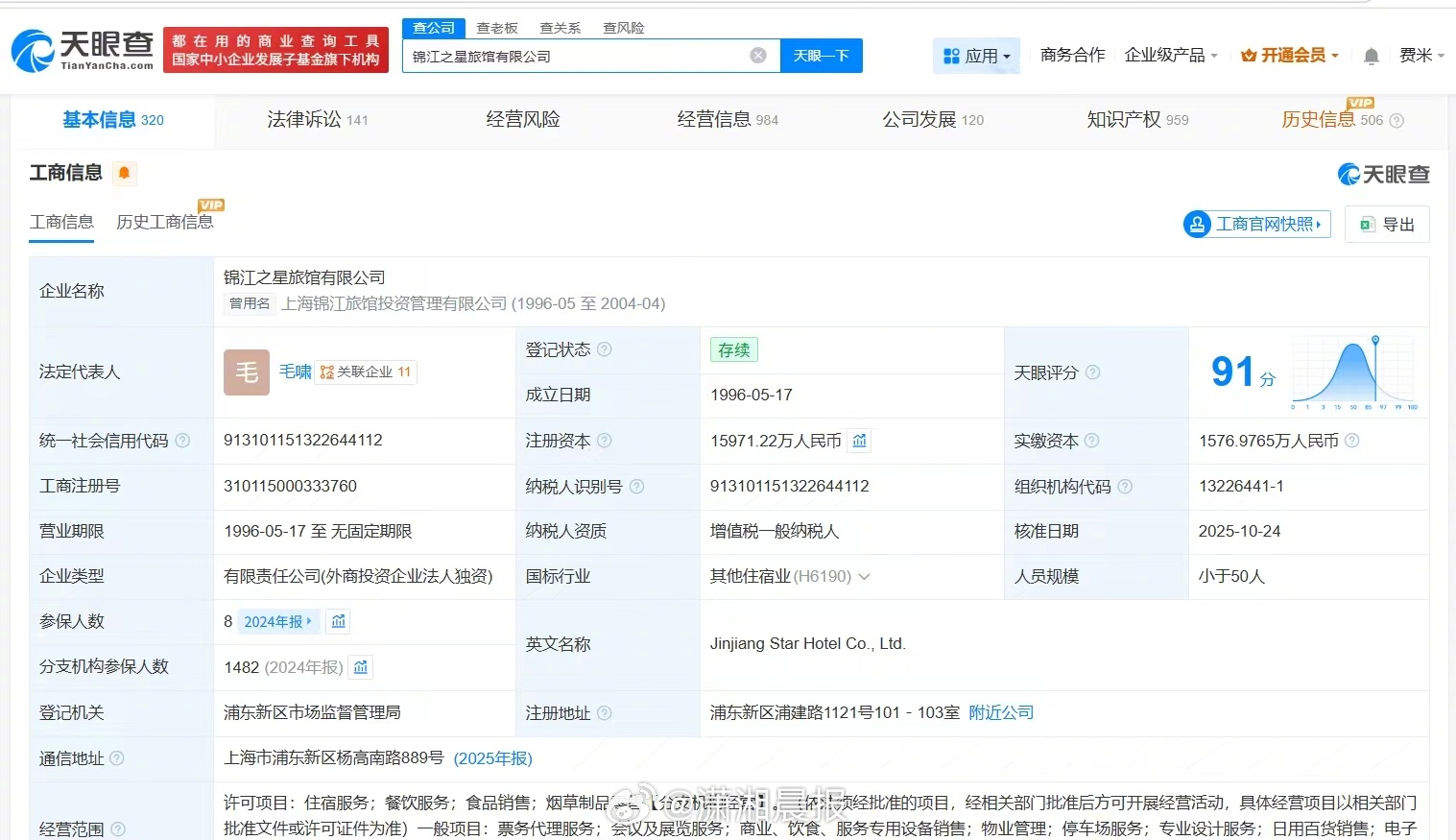Open 商务合作 link
The width and height of the screenshot is (1456, 840).
pyautogui.click(x=1073, y=56)
